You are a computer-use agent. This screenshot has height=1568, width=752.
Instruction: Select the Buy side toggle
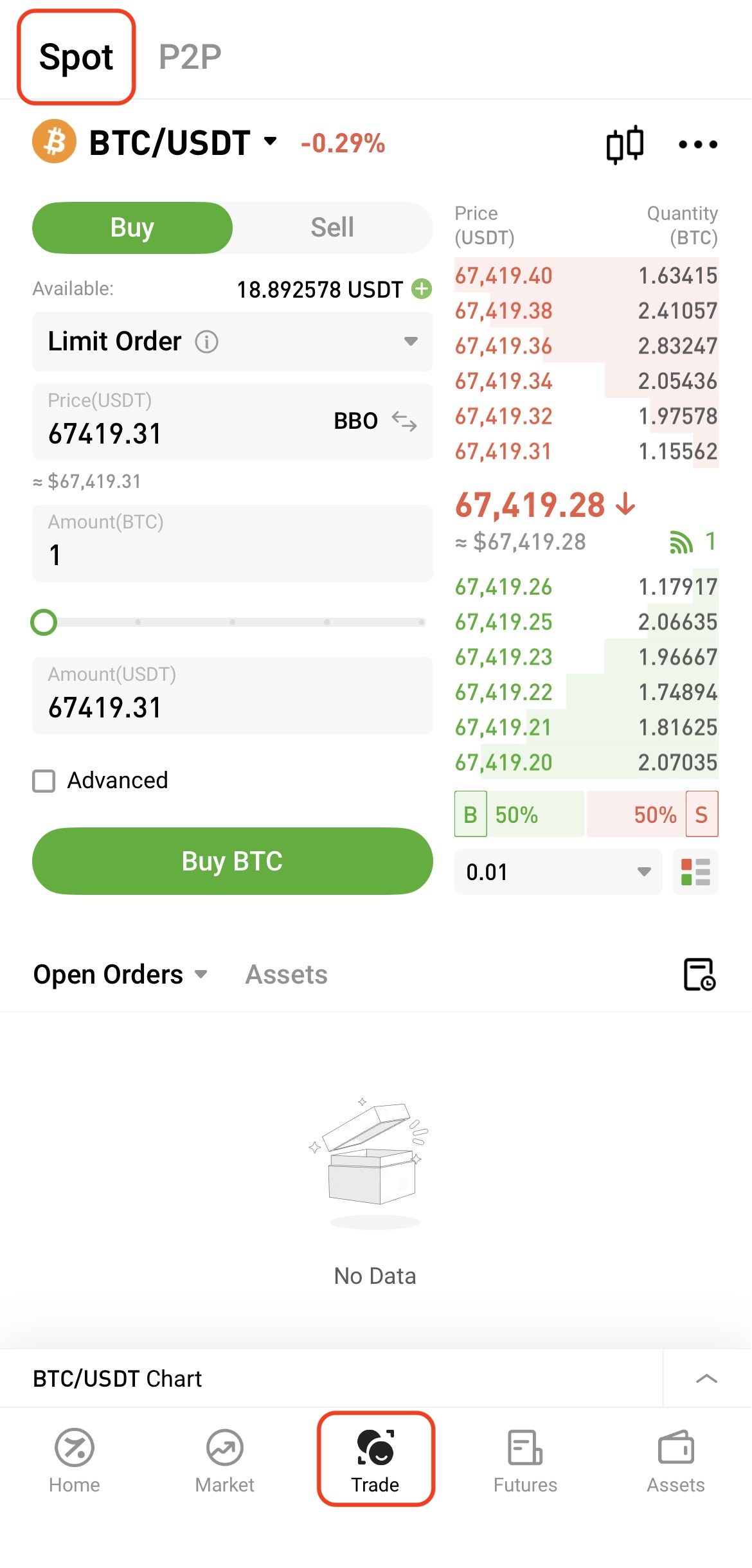pyautogui.click(x=132, y=228)
